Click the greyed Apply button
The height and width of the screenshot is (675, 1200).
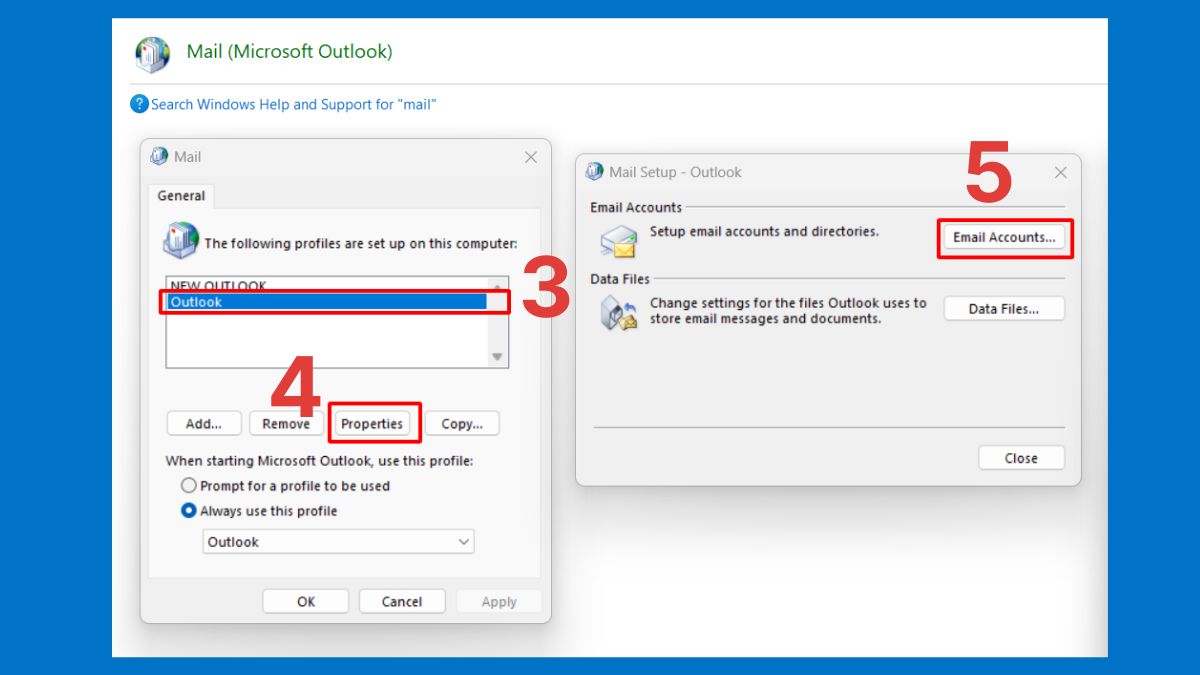point(499,601)
